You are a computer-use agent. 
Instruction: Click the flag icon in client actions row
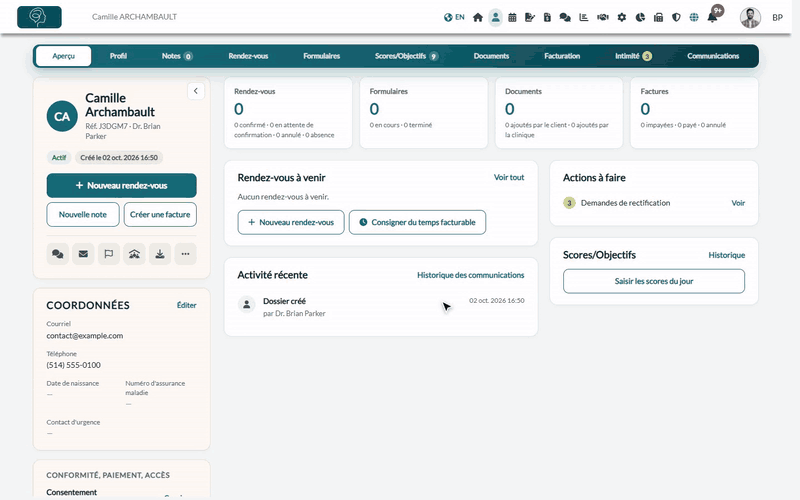pyautogui.click(x=109, y=254)
